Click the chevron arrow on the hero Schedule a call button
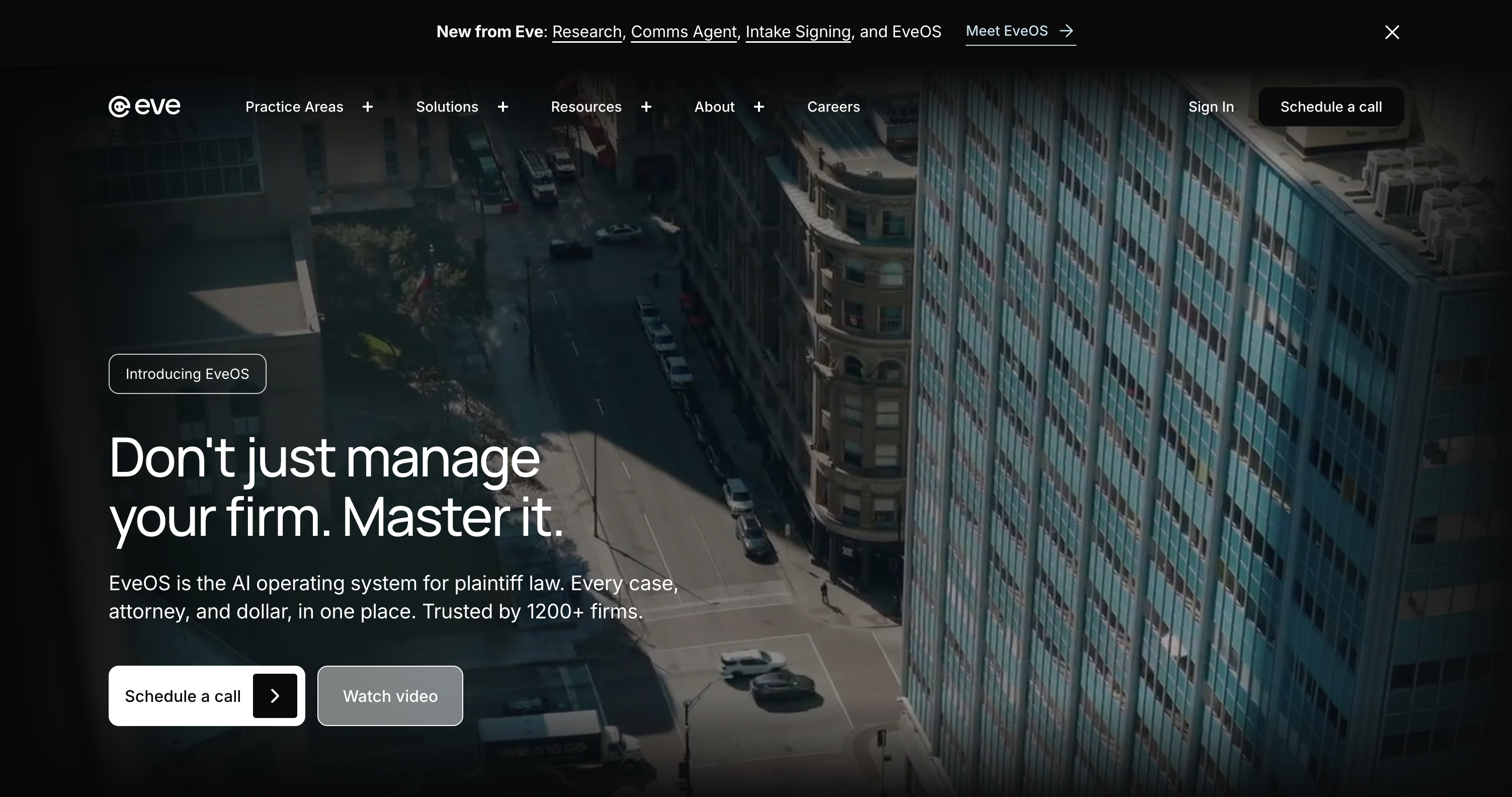1512x797 pixels. (275, 695)
